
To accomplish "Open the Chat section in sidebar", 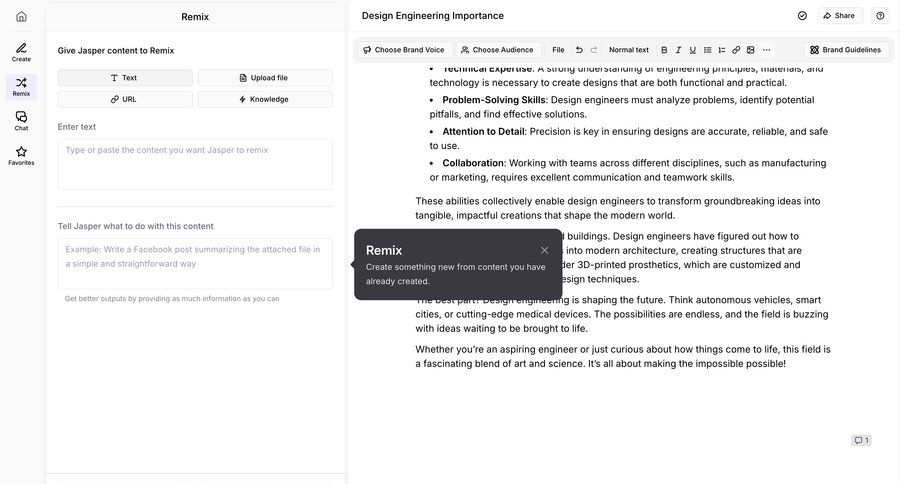I will pos(21,121).
